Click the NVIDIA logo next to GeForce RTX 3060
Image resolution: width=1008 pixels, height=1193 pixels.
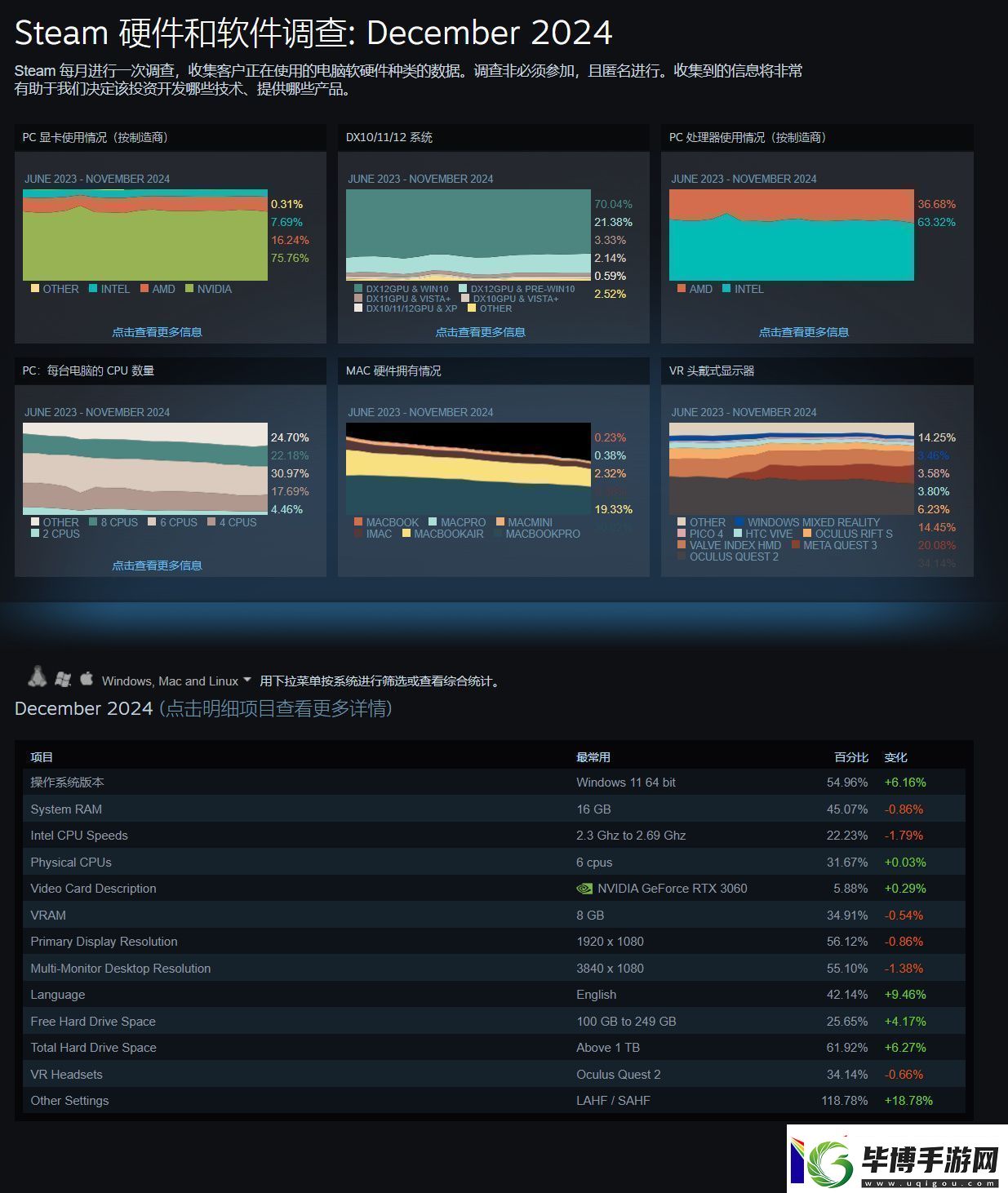584,889
